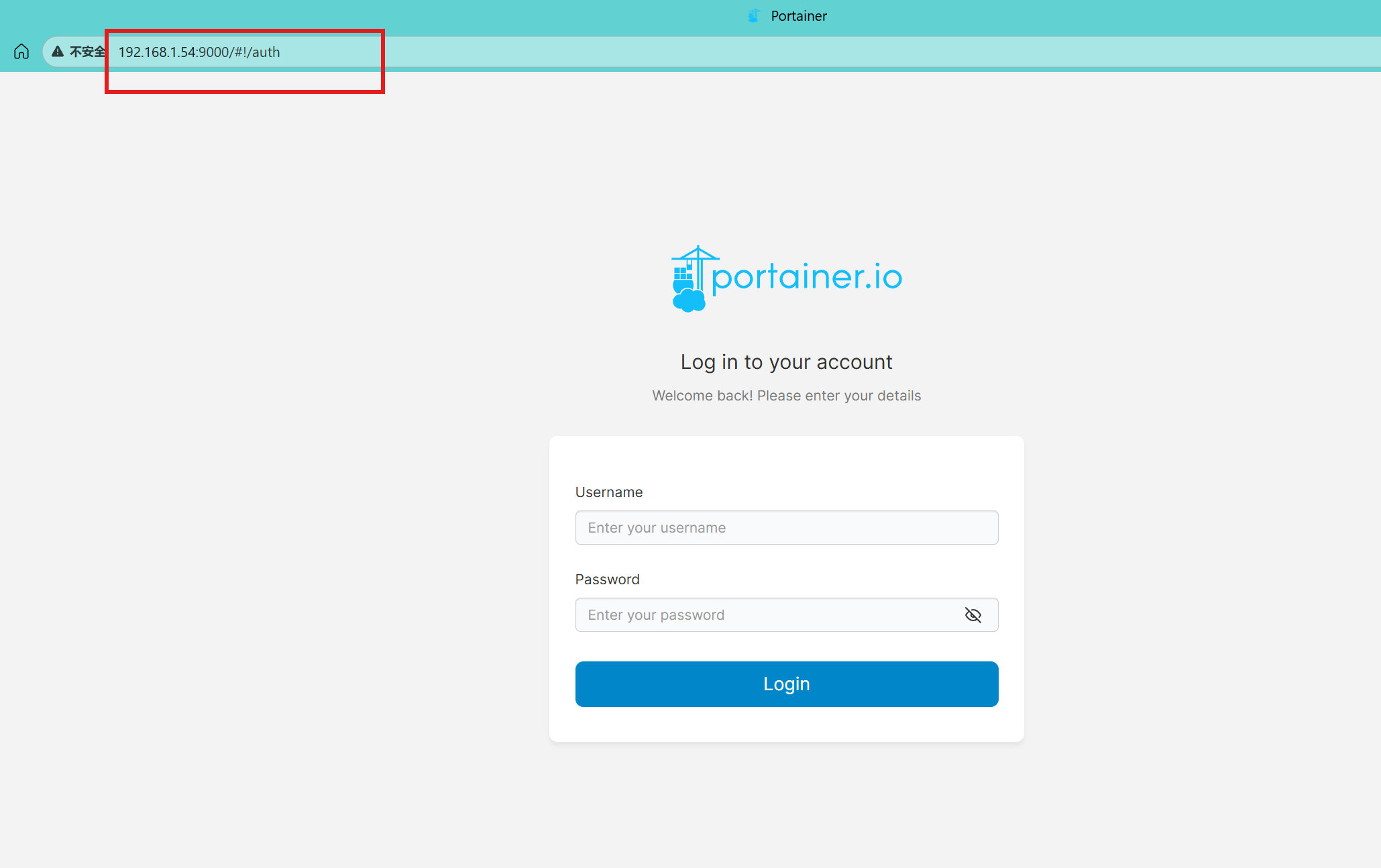The width and height of the screenshot is (1381, 868).
Task: Focus the Enter your password field
Action: point(765,615)
